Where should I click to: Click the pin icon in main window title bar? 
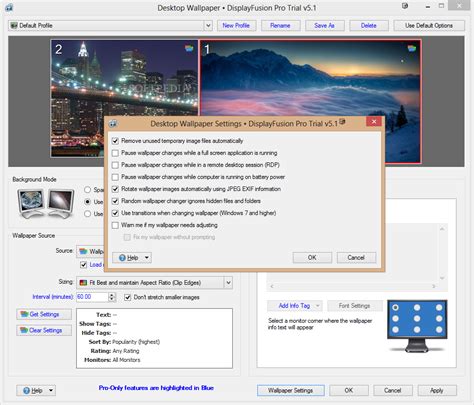405,6
